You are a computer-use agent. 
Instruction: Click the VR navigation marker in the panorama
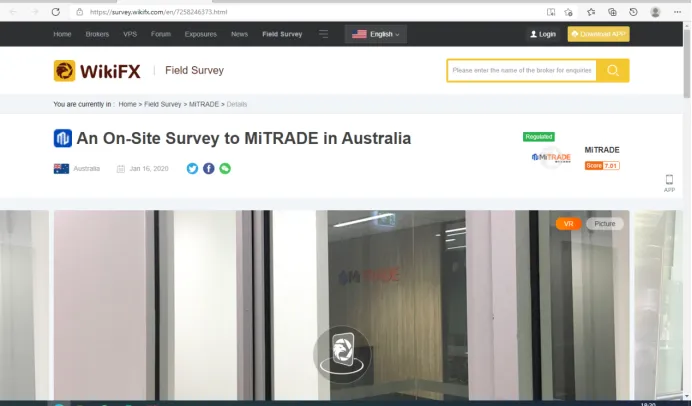(x=342, y=355)
